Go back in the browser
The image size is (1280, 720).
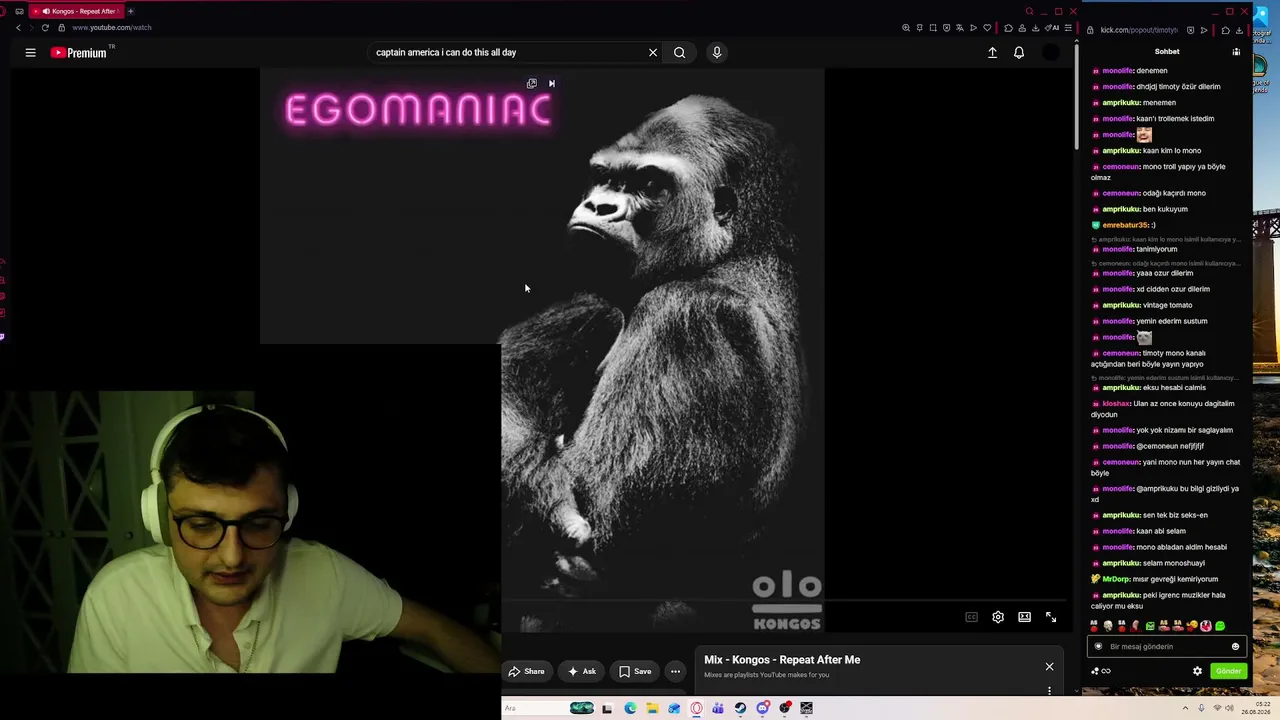[x=18, y=27]
